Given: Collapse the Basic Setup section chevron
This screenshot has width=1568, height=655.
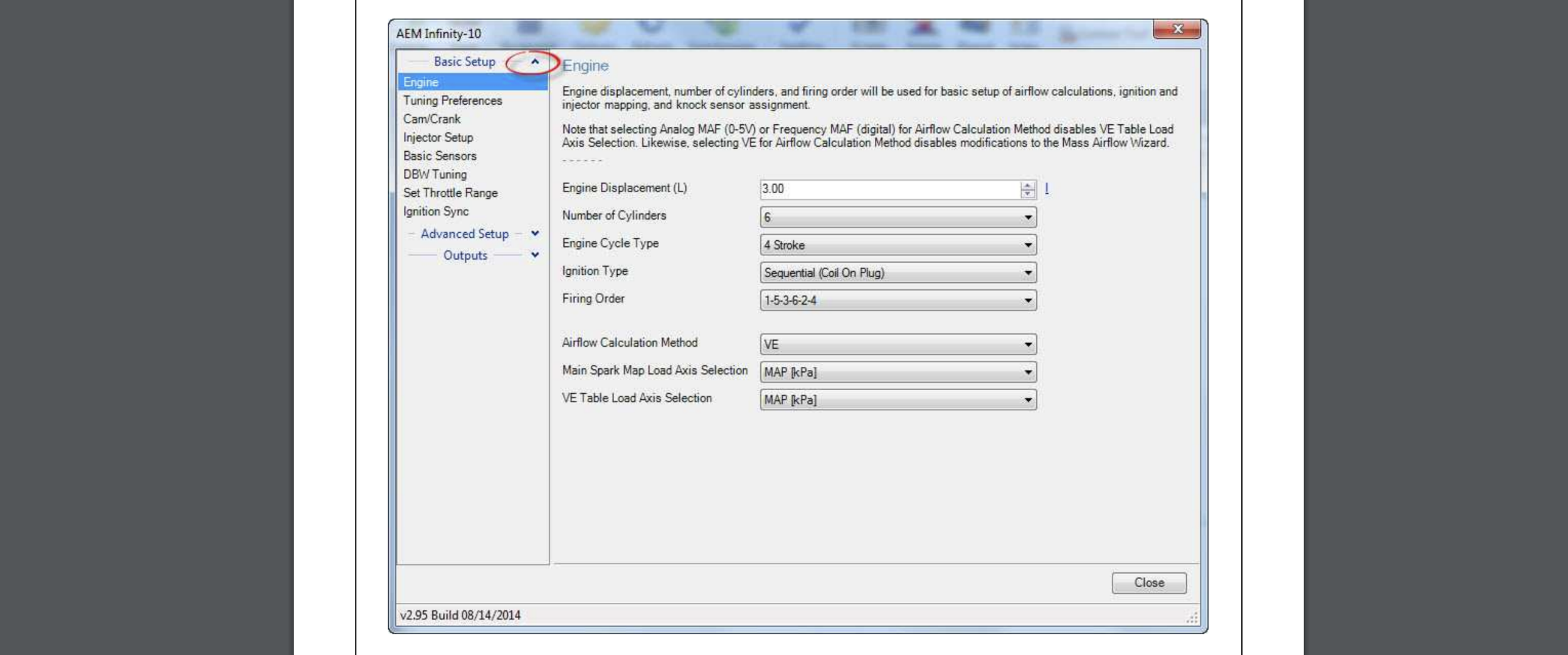Looking at the screenshot, I should click(x=534, y=61).
